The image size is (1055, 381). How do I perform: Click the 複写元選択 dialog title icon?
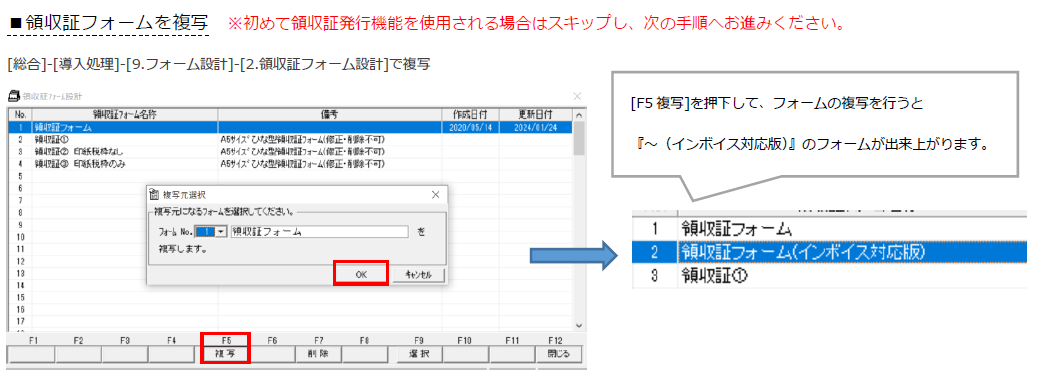tap(155, 195)
